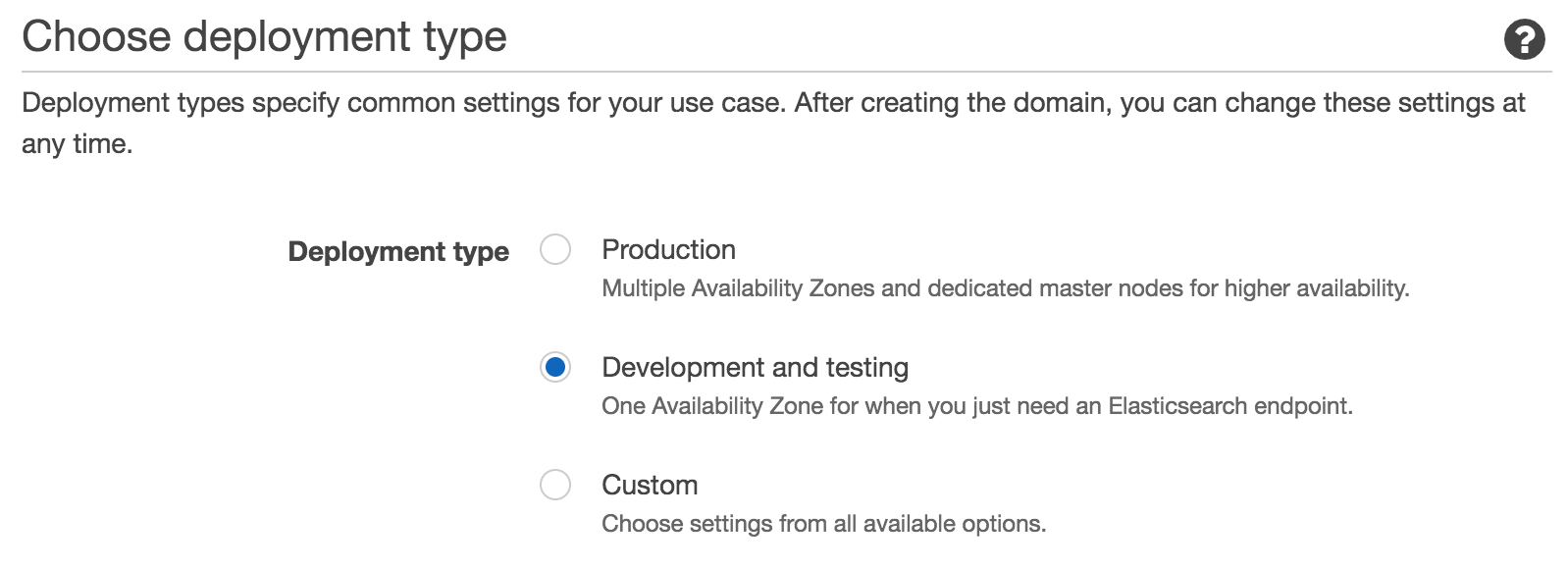Click the bold Deployment type field label
Screen dimensions: 1568x569
click(398, 252)
